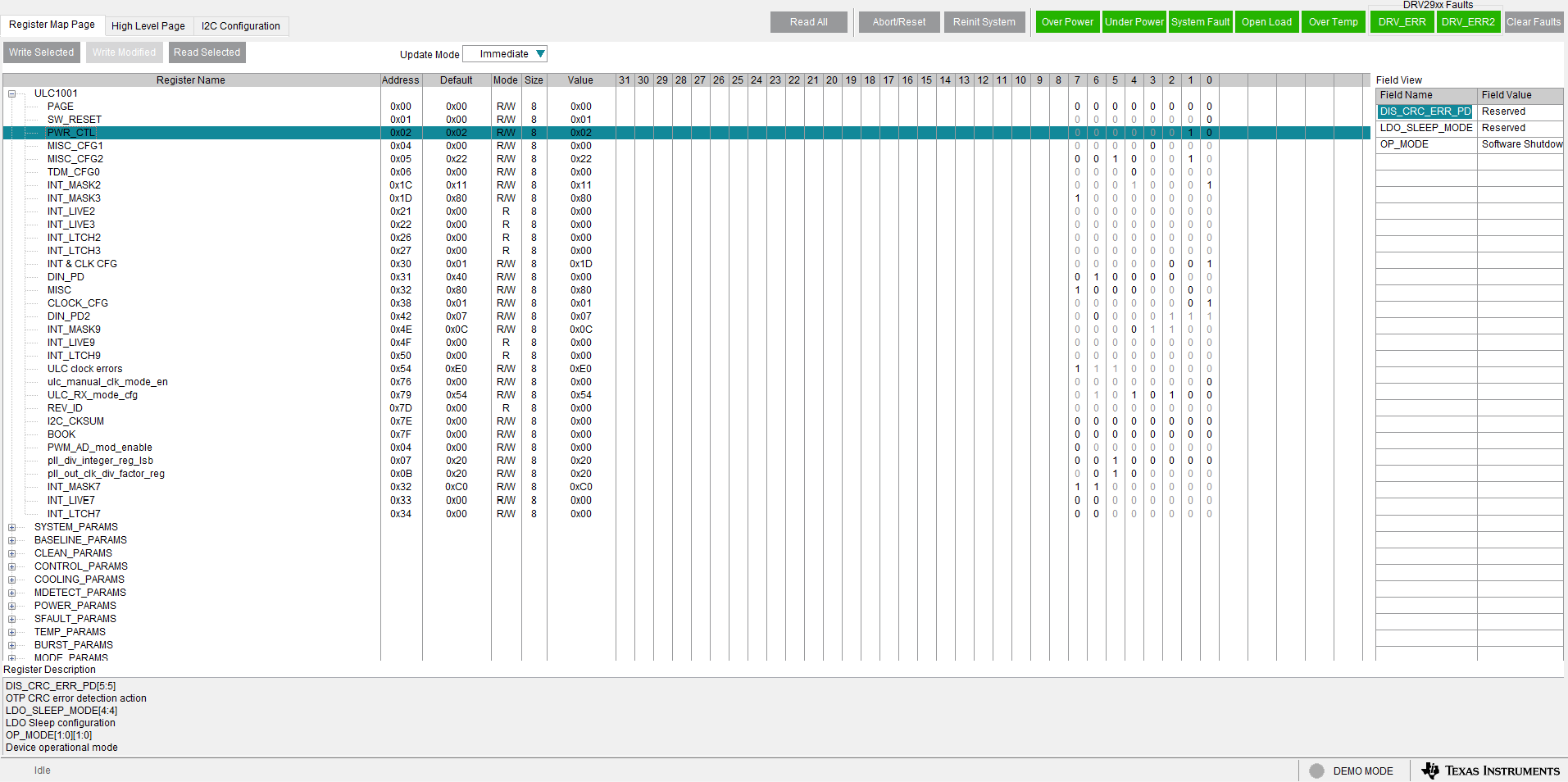Open the I2C Configuration tab
The image size is (1568, 782).
[240, 25]
